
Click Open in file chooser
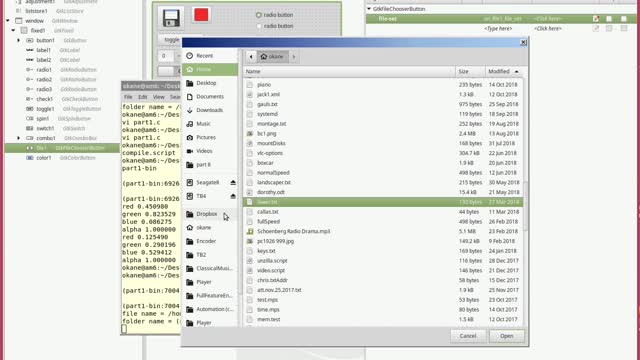click(x=507, y=336)
